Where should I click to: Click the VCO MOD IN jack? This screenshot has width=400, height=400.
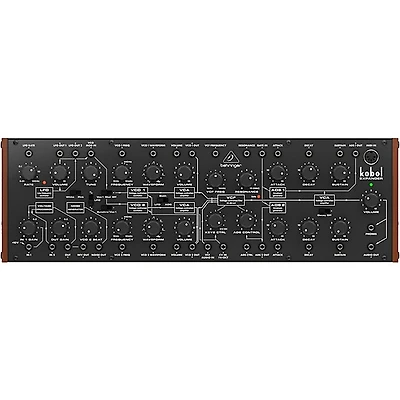click(90, 154)
